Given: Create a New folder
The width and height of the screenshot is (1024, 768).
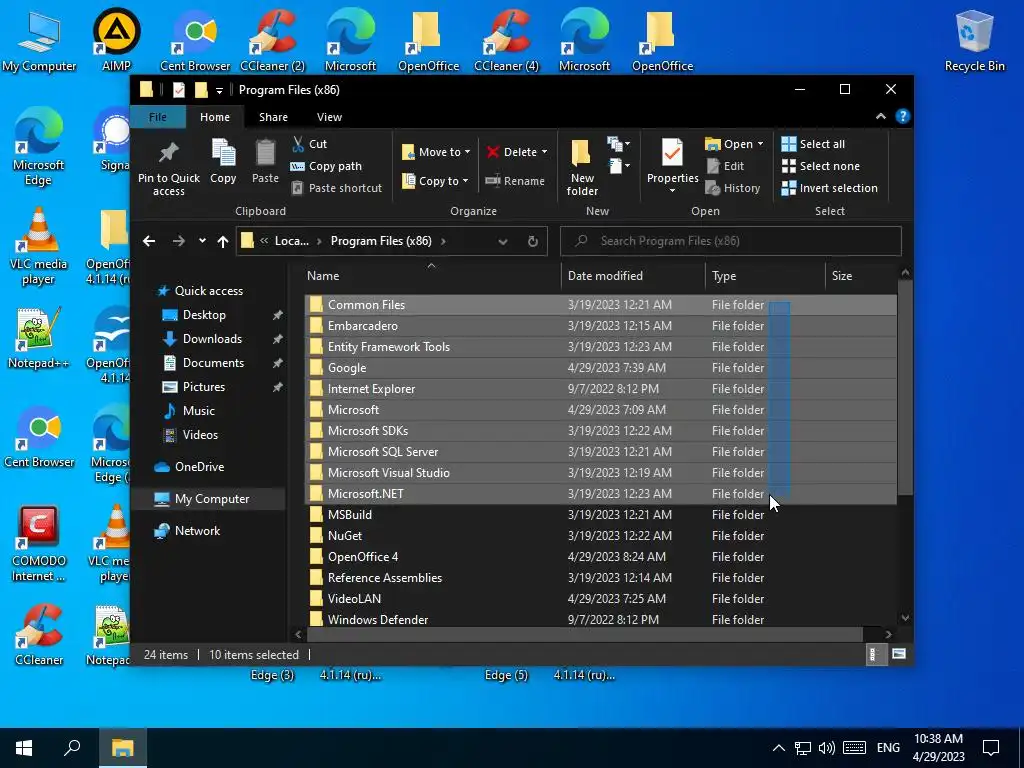Looking at the screenshot, I should pyautogui.click(x=581, y=167).
